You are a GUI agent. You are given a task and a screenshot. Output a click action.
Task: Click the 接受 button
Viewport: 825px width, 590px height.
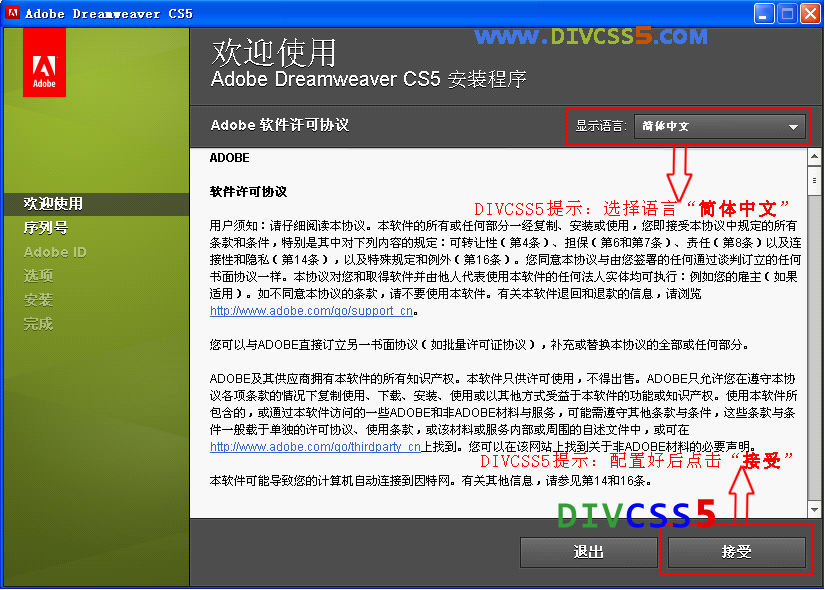[736, 552]
